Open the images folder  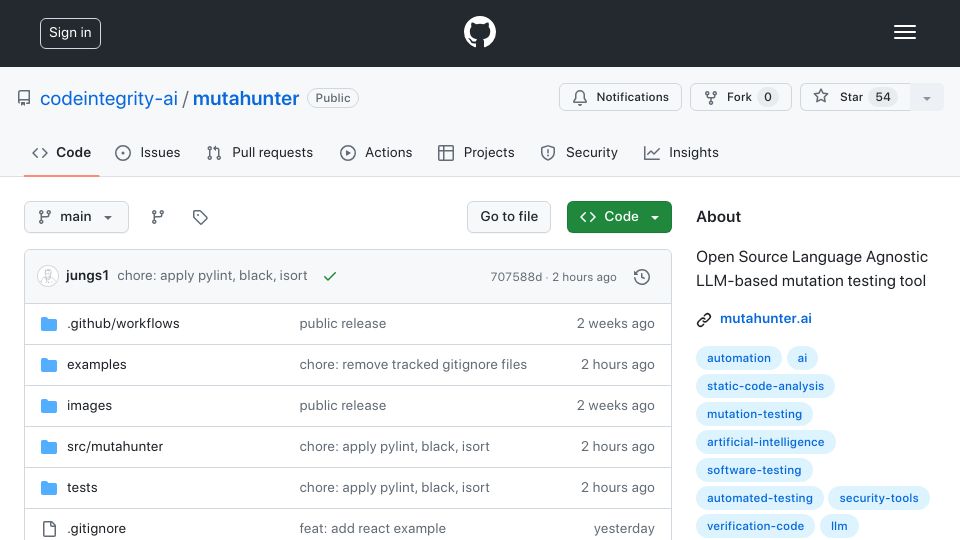pyautogui.click(x=89, y=405)
